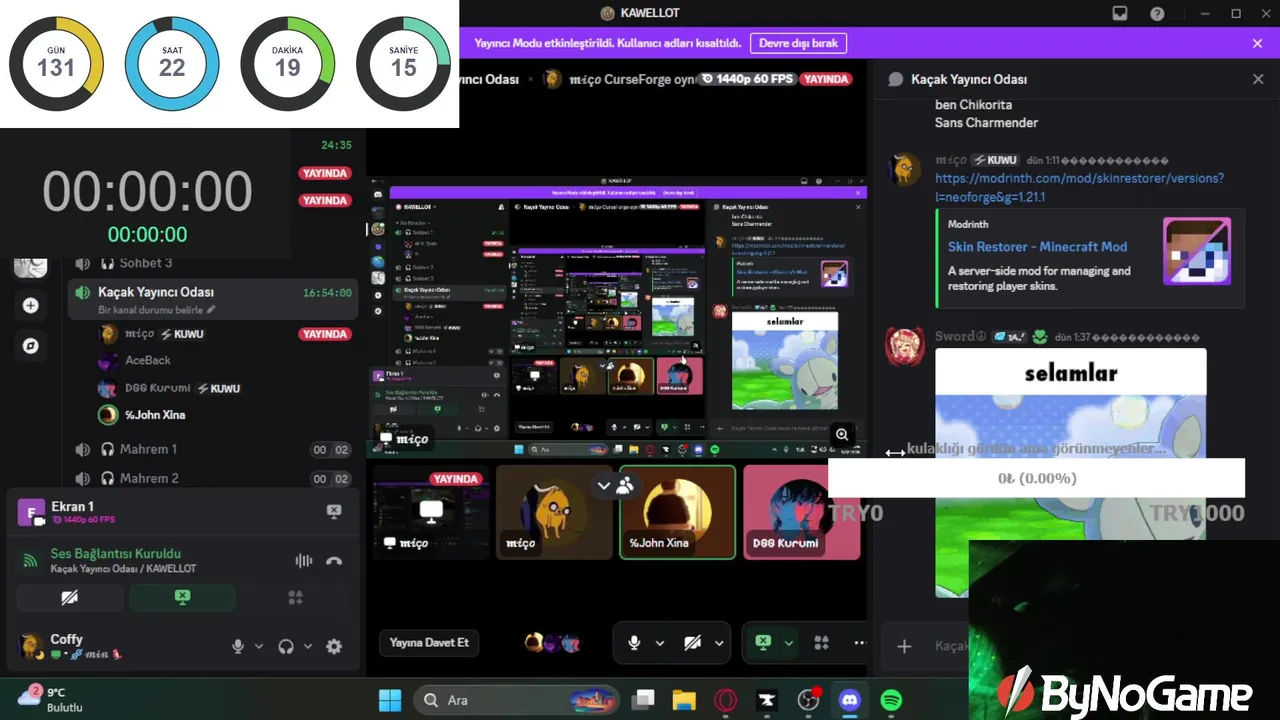Open voice connection signal details icon
Screen dimensions: 1280x720
click(x=30, y=561)
